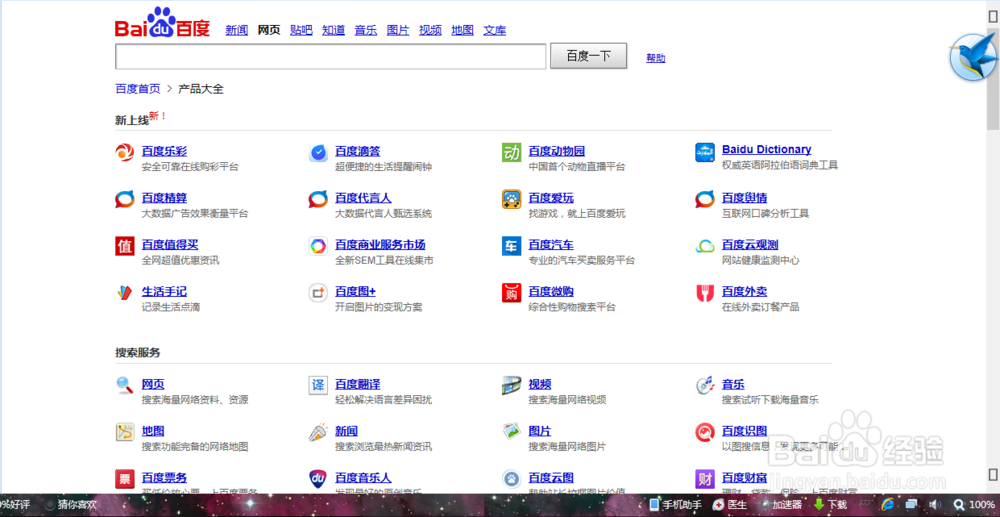
Task: Open 手机助手 in the browser status bar
Action: coord(675,505)
